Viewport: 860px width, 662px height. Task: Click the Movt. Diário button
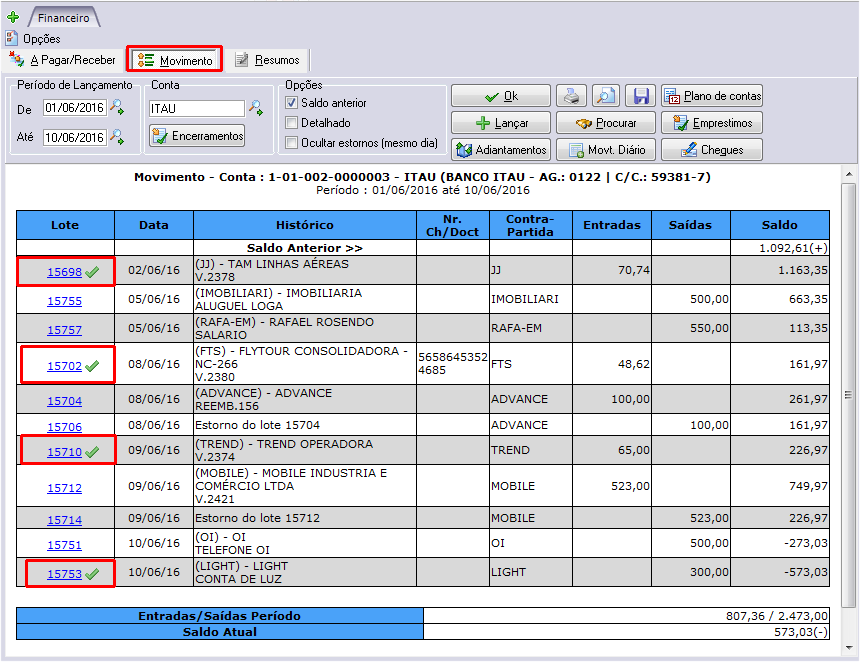tap(606, 150)
